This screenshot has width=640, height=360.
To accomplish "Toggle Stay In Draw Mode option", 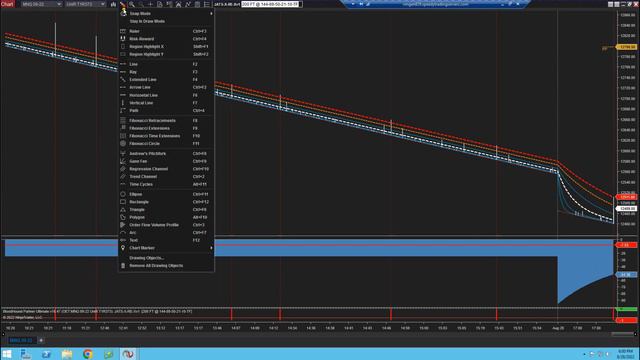I will (166, 21).
